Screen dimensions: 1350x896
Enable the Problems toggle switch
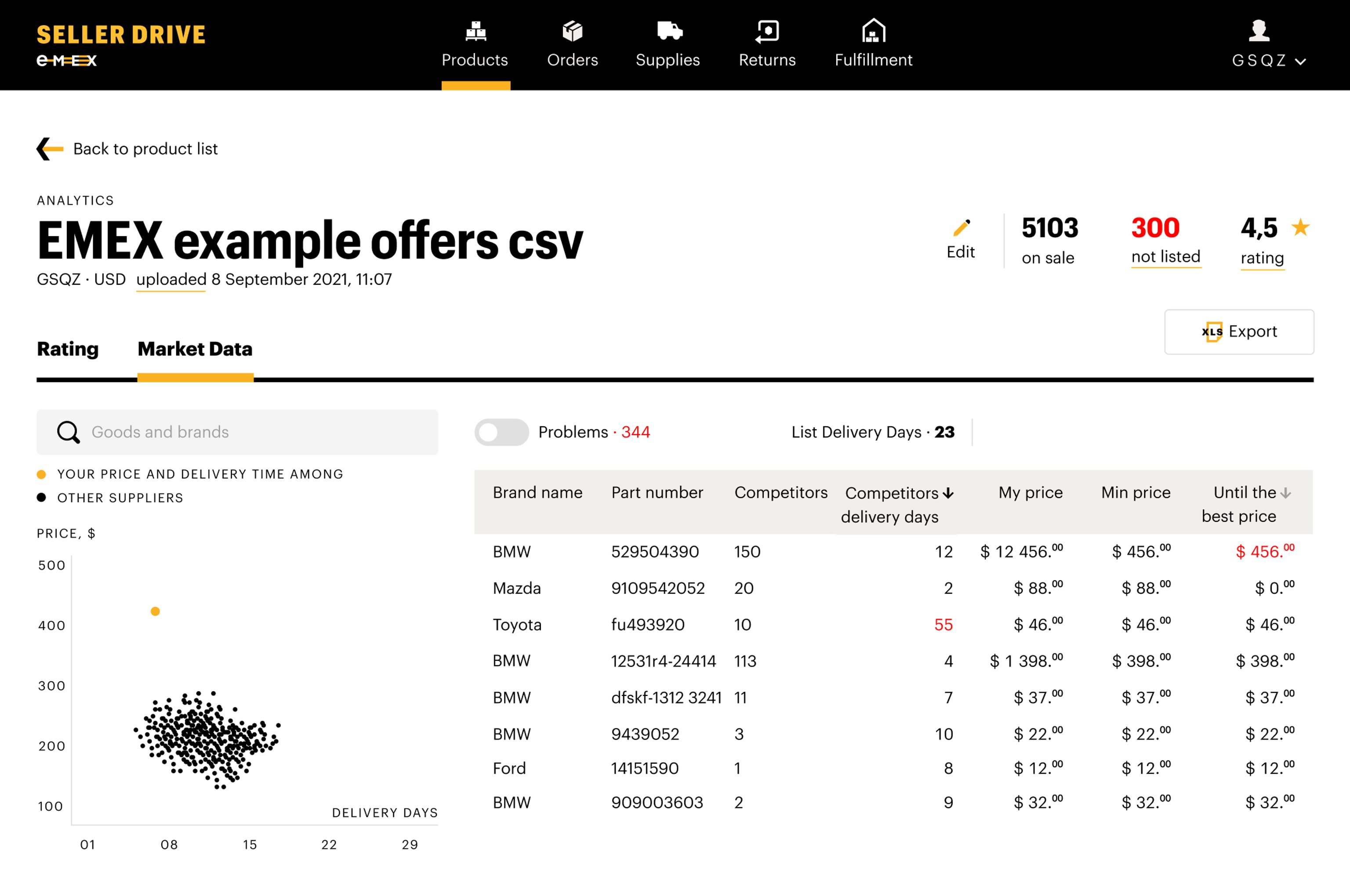(501, 432)
